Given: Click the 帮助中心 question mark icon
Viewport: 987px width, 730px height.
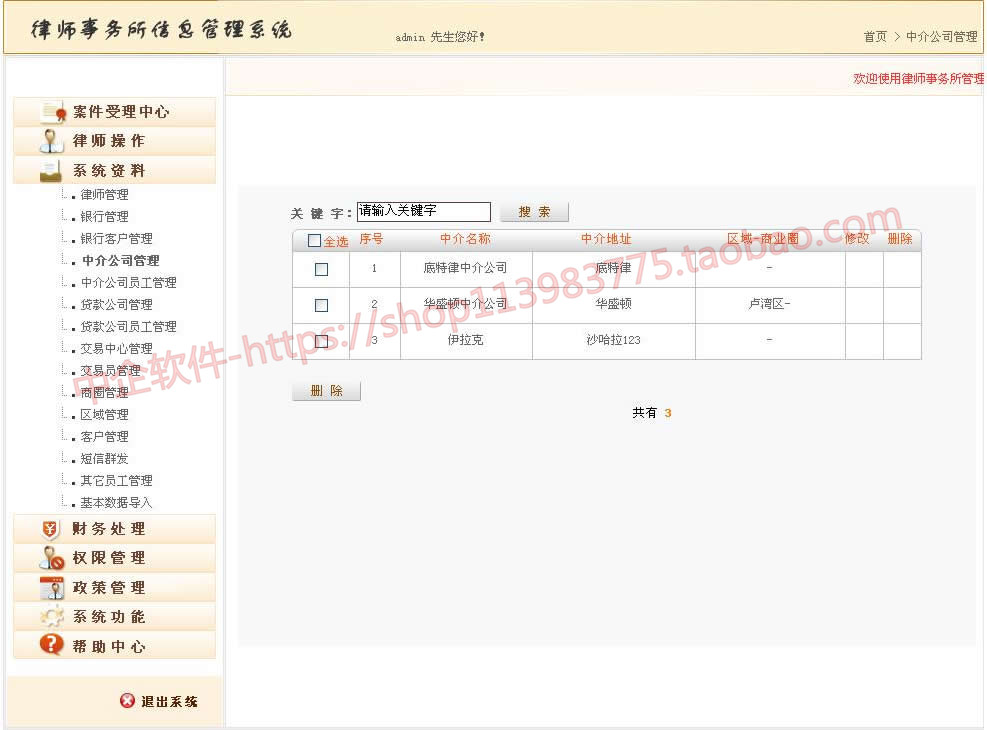Looking at the screenshot, I should (x=52, y=646).
